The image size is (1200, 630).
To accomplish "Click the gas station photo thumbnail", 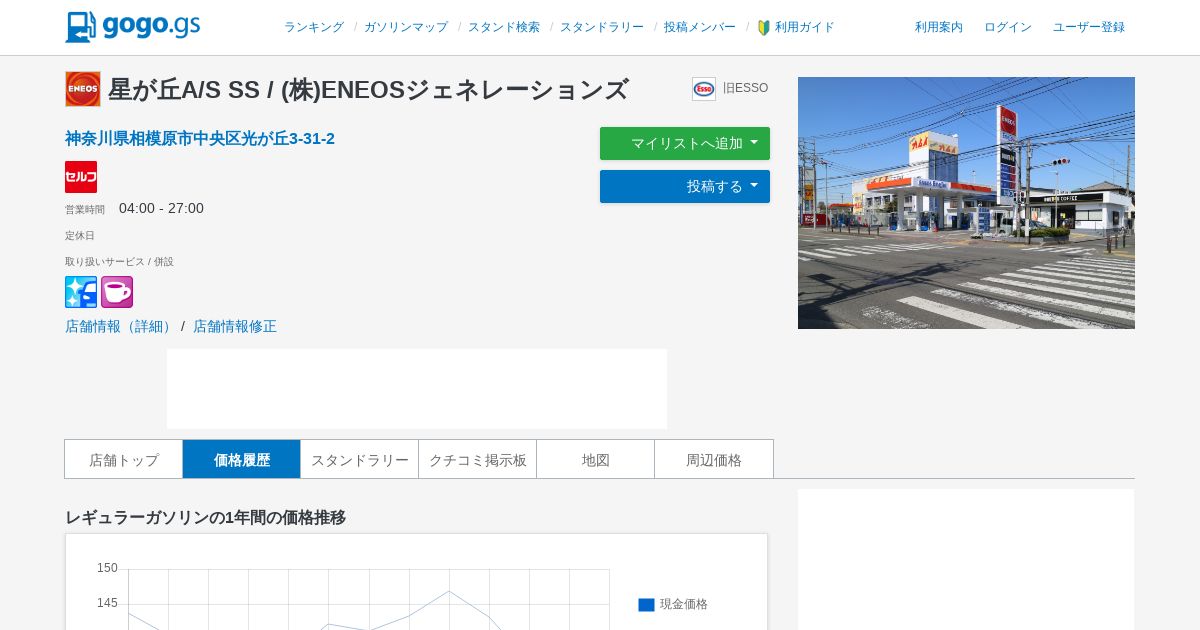I will coord(966,203).
